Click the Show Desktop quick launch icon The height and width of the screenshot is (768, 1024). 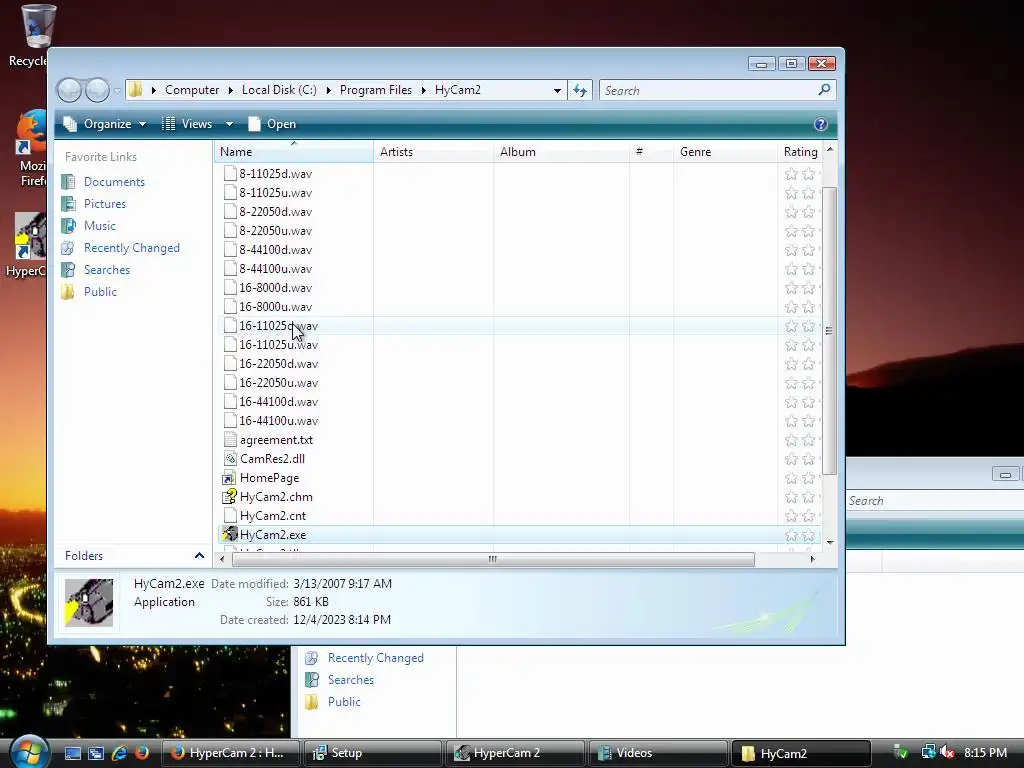tap(72, 753)
